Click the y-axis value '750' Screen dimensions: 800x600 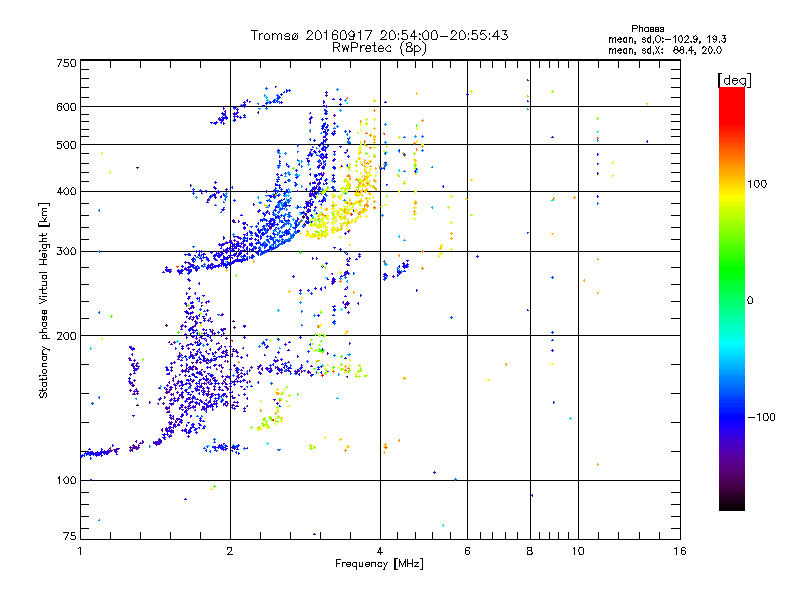click(x=67, y=63)
